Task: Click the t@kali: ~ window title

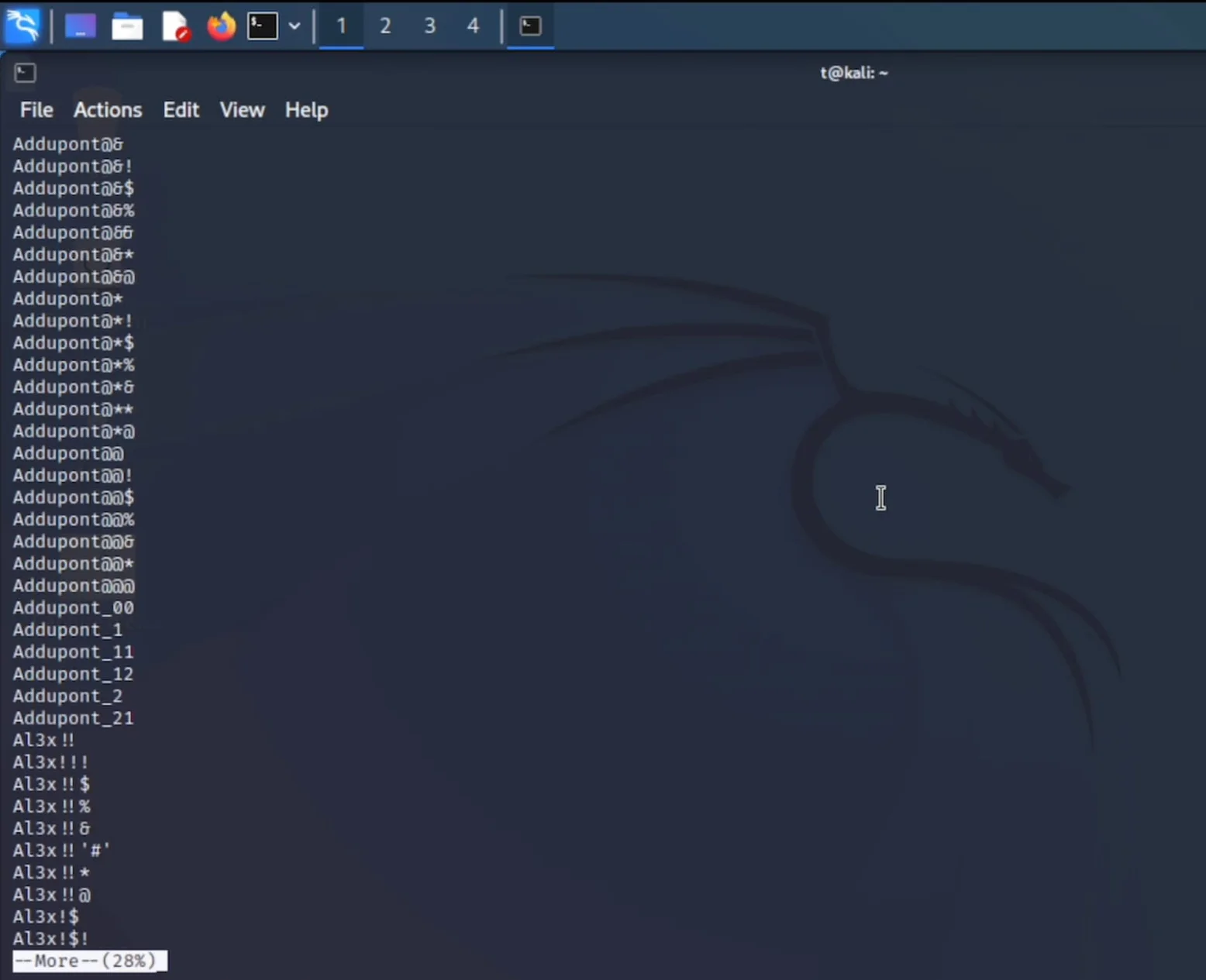Action: [854, 73]
